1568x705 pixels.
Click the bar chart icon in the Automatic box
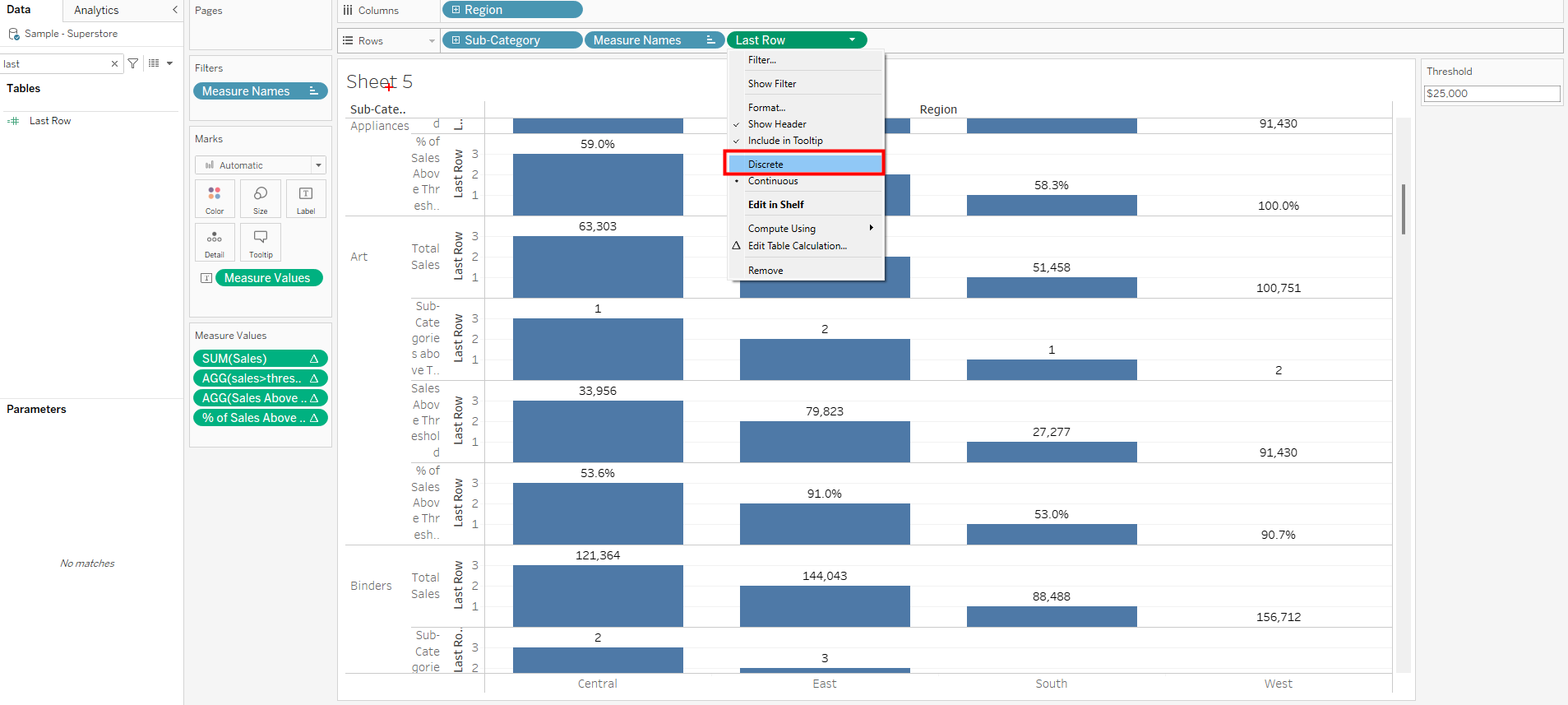tap(210, 165)
